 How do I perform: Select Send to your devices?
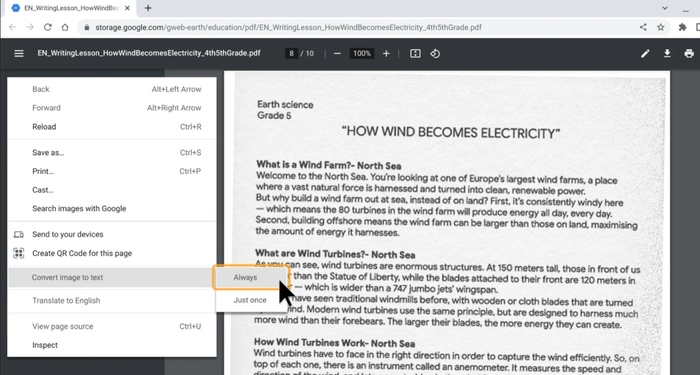(112, 234)
